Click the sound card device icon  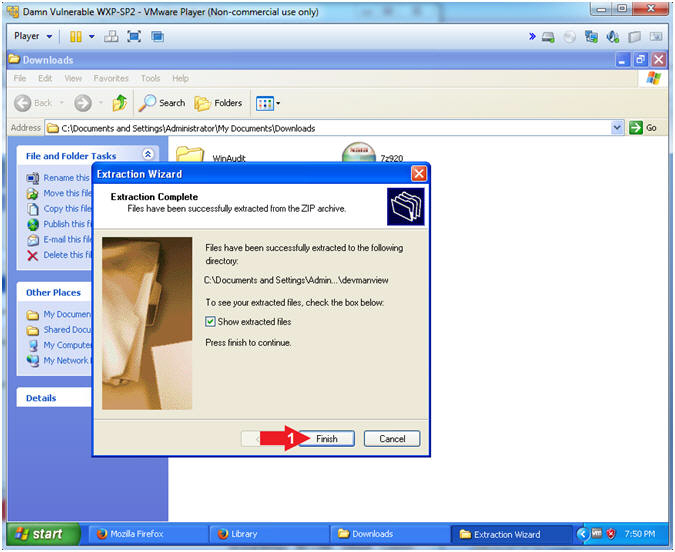coord(613,37)
